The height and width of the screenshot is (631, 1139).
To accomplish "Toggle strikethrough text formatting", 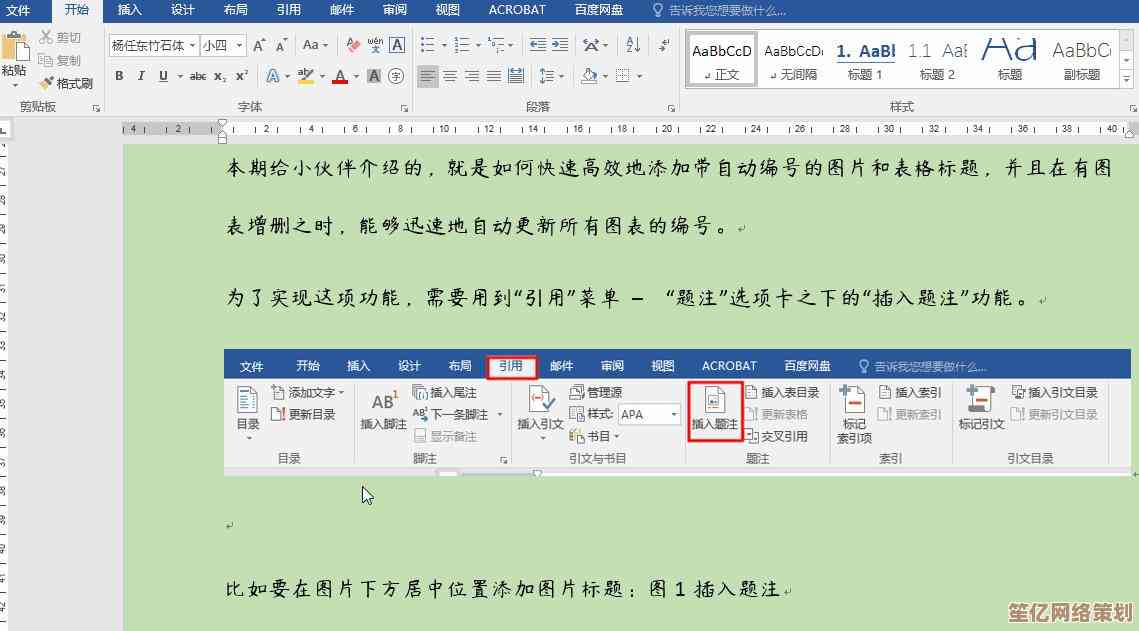I will pos(198,76).
